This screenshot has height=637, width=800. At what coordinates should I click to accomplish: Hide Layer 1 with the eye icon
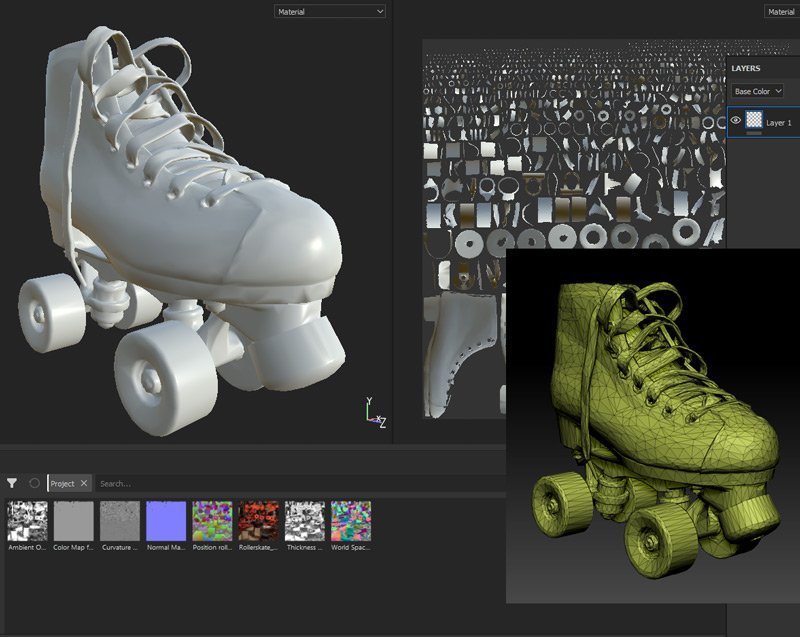pyautogui.click(x=735, y=120)
